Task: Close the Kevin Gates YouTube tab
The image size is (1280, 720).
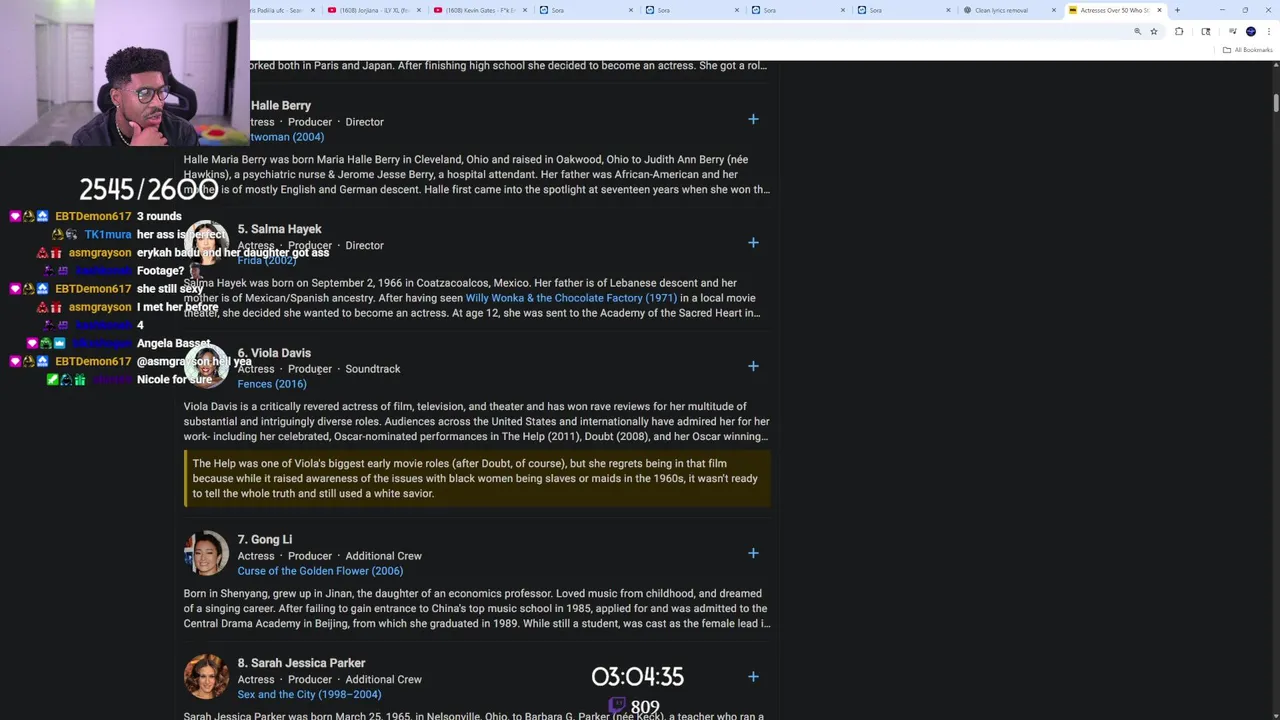Action: 525,10
